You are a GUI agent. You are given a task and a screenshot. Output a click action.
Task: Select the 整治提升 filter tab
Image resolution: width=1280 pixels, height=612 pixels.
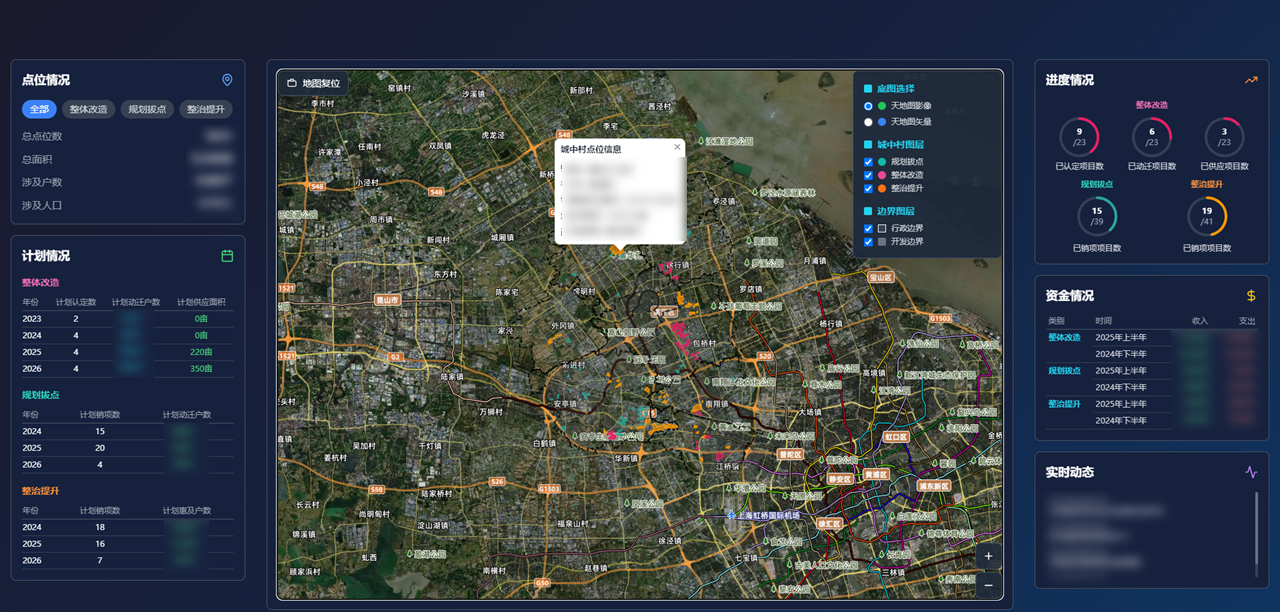pos(207,110)
